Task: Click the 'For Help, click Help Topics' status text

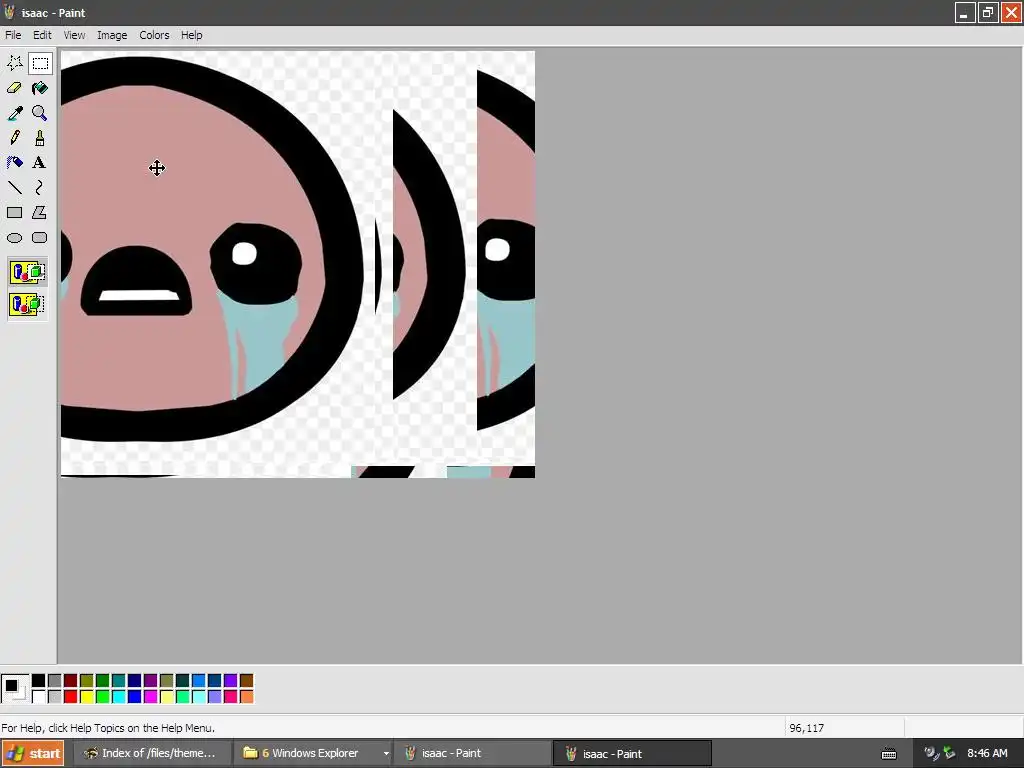Action: point(108,728)
